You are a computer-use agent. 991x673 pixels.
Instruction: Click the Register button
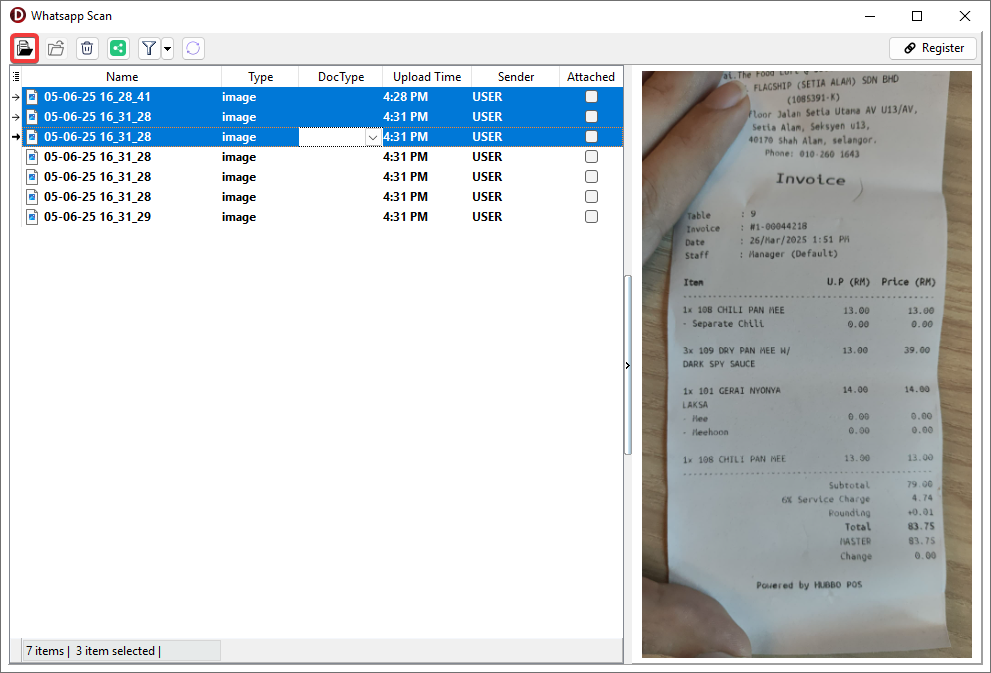click(933, 48)
